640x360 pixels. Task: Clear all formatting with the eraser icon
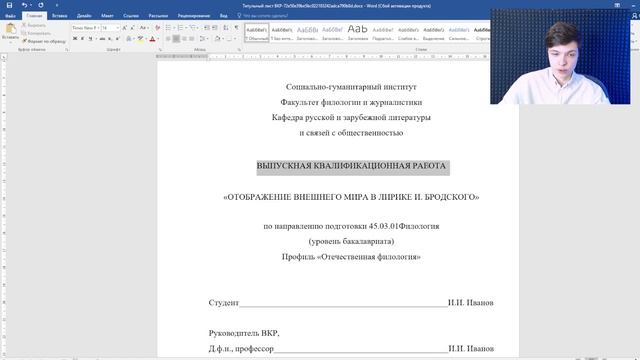coord(158,28)
